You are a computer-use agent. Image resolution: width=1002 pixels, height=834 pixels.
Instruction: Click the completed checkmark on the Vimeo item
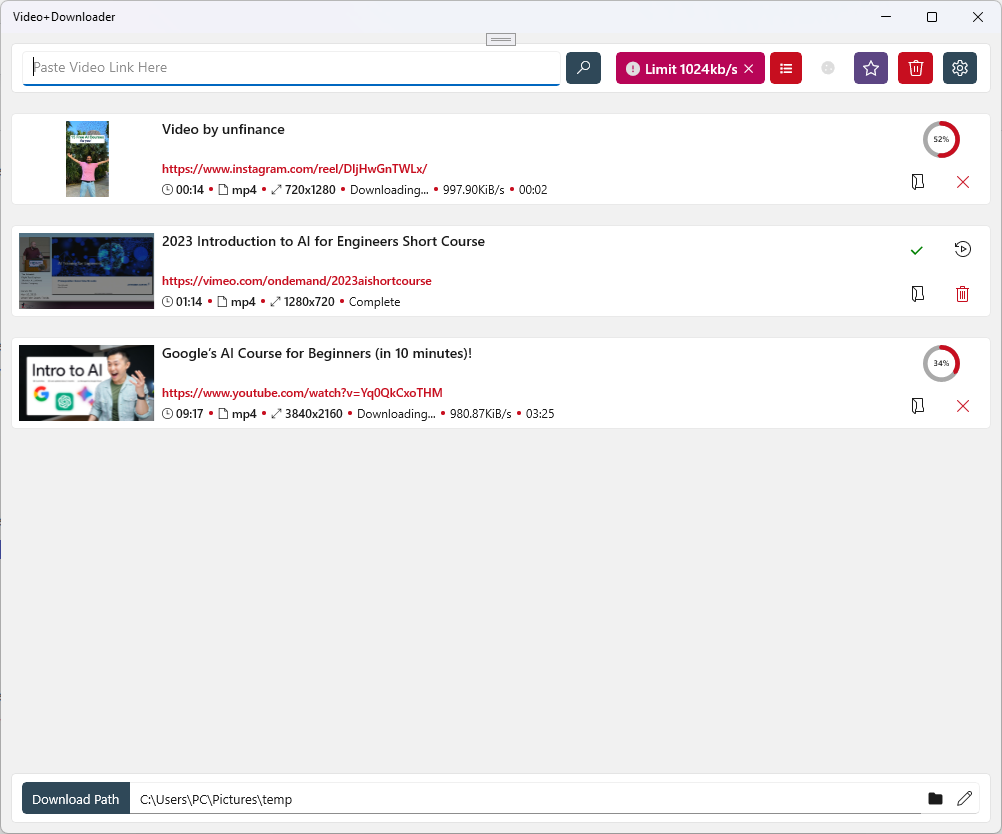pos(916,250)
